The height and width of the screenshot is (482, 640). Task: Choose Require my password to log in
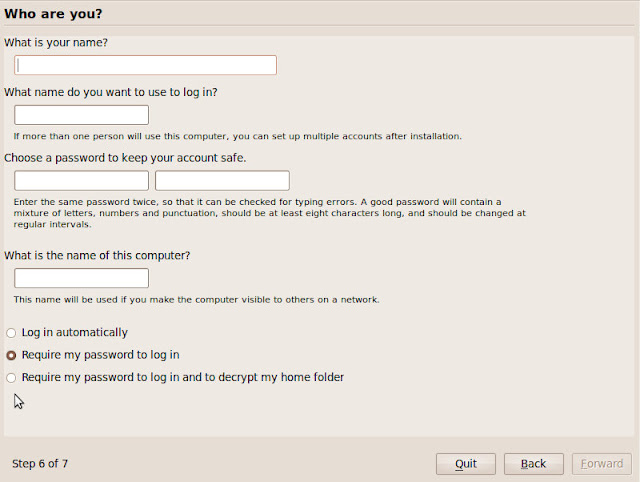12,355
